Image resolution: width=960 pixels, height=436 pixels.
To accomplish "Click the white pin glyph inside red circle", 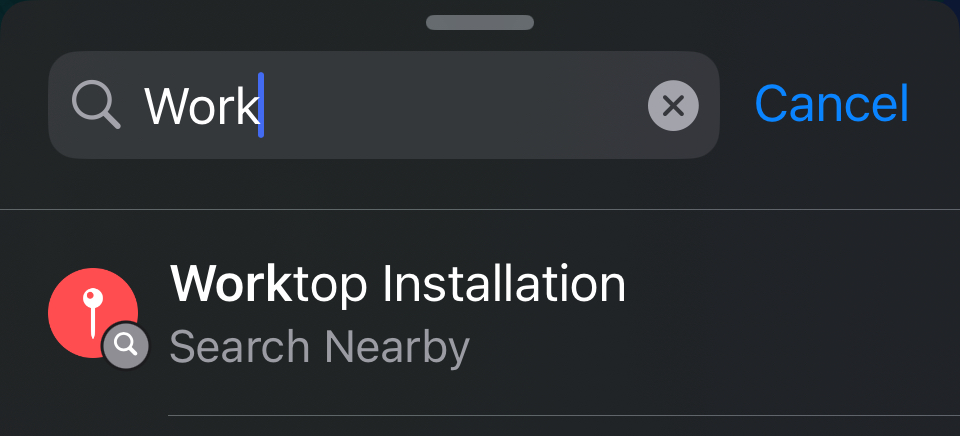I will pos(92,314).
